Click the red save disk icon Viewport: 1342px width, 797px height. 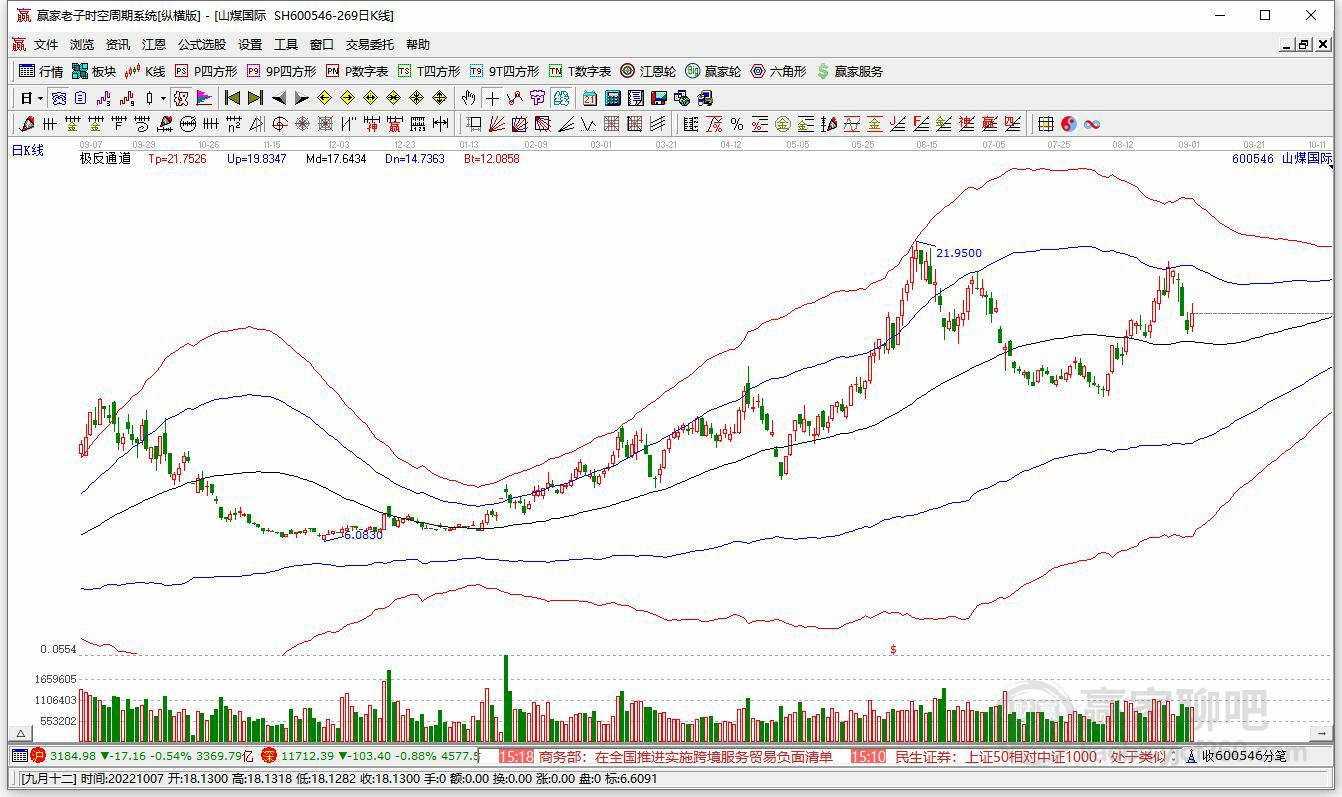pos(659,98)
